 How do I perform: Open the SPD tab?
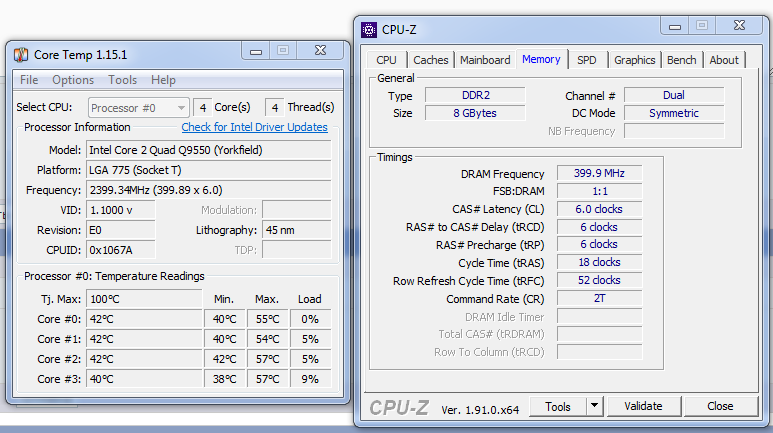click(587, 60)
